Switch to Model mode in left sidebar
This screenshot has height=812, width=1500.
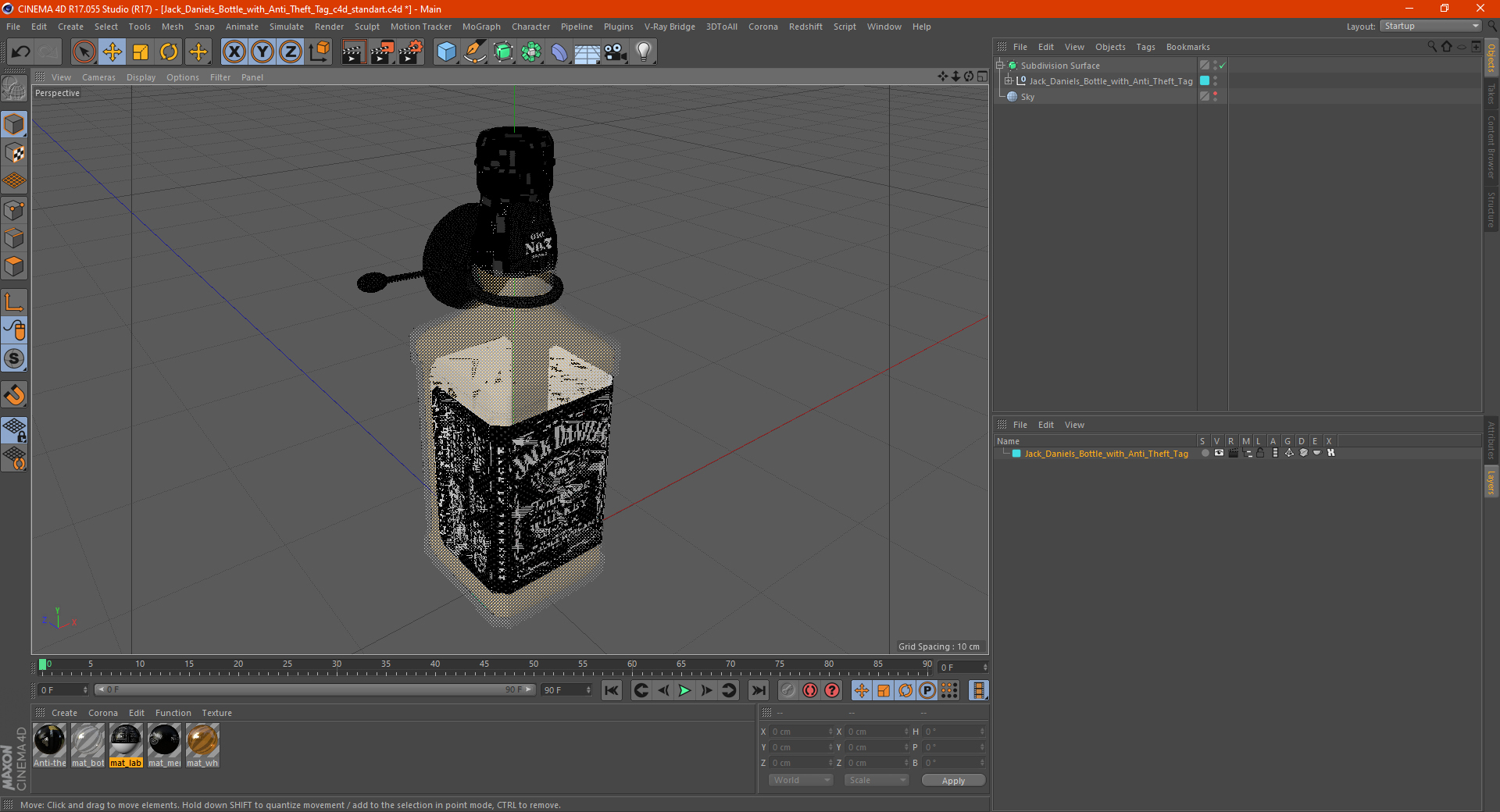[x=14, y=124]
